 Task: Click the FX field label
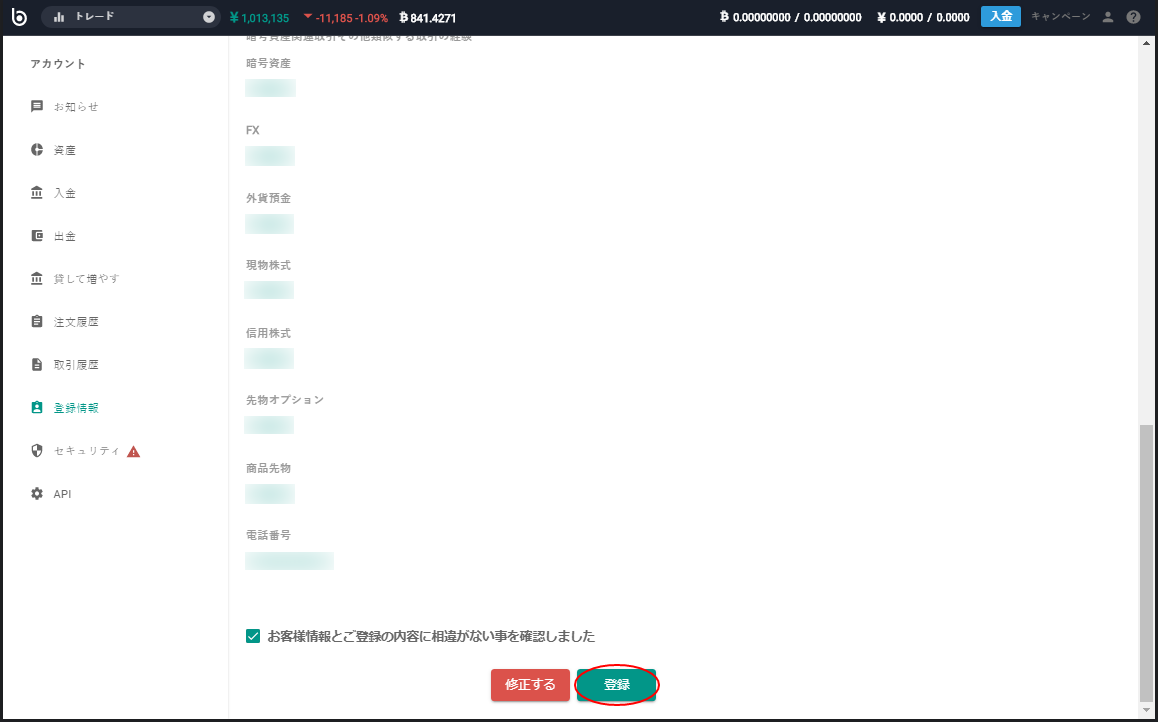253,130
